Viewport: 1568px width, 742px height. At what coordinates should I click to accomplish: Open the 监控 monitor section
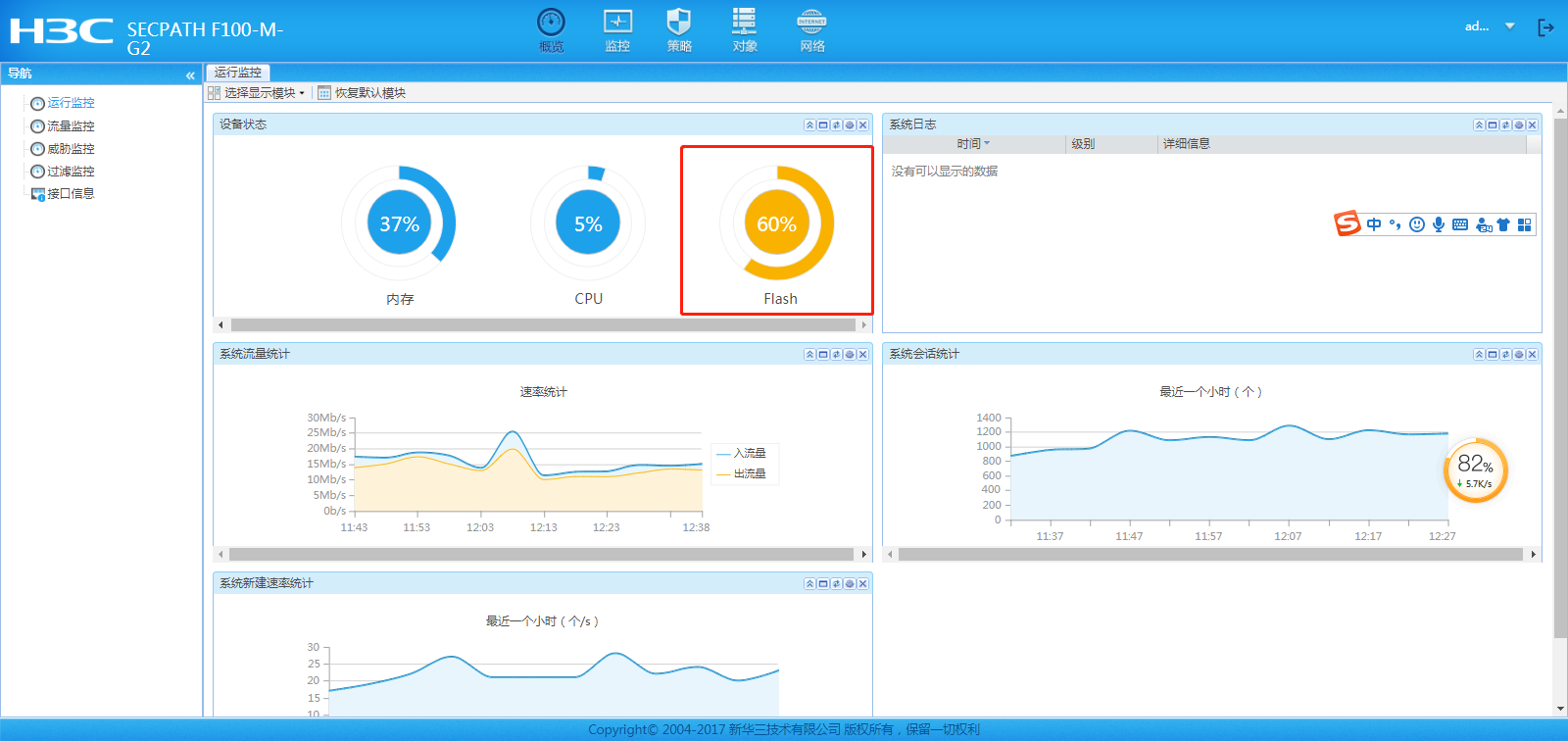pyautogui.click(x=617, y=29)
